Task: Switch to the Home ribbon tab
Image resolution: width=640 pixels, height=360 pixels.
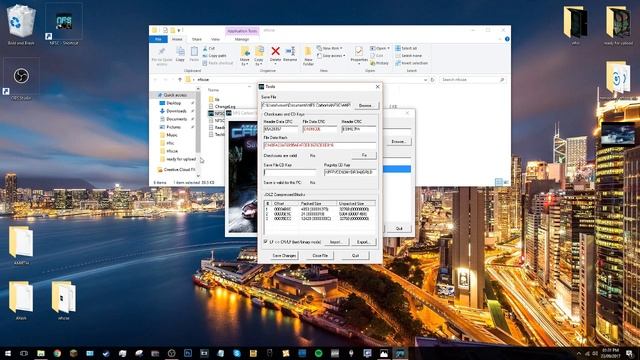Action: [x=177, y=39]
